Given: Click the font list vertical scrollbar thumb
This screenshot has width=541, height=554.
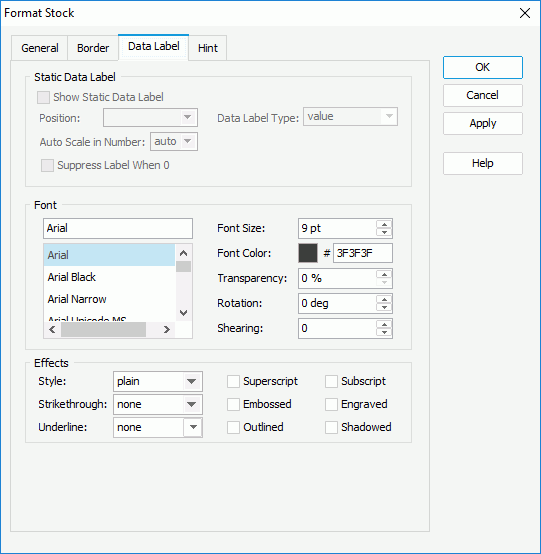Looking at the screenshot, I should 183,267.
